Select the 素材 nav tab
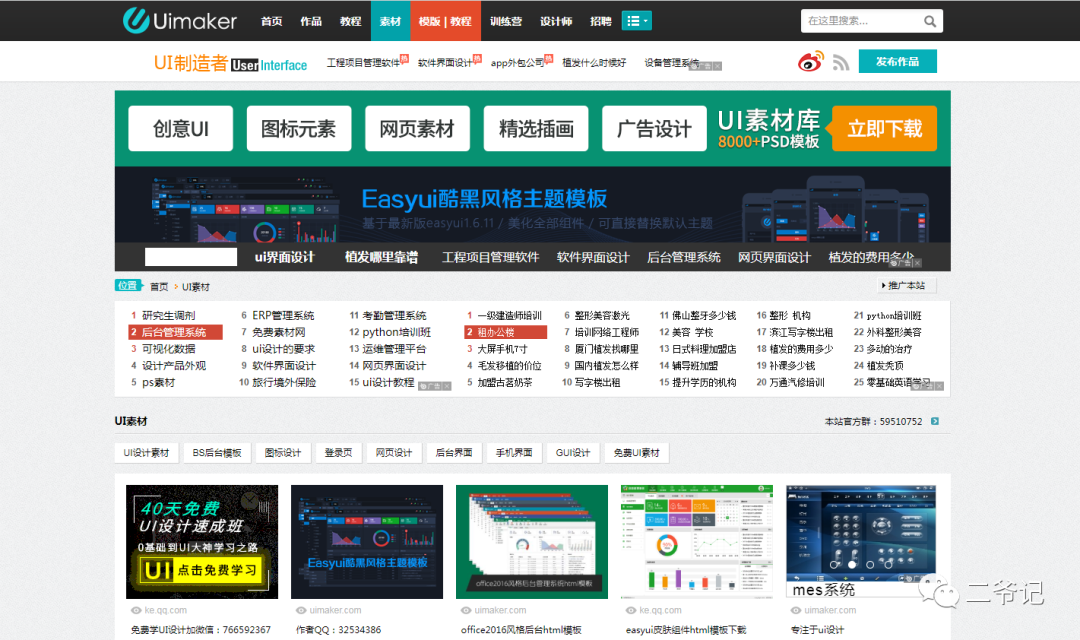The image size is (1080, 640). tap(391, 21)
